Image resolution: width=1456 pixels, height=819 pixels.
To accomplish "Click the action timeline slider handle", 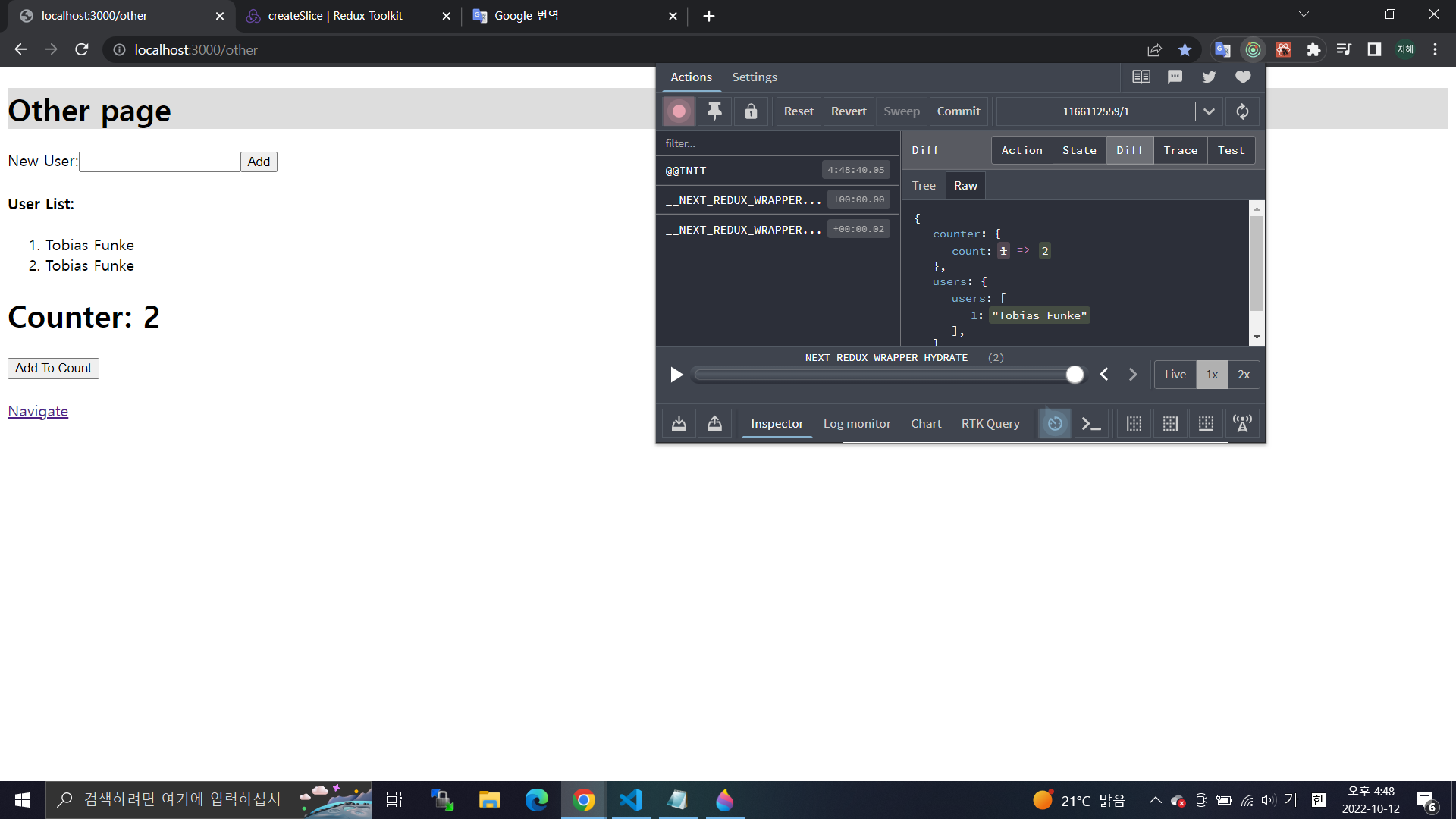I will [1075, 375].
